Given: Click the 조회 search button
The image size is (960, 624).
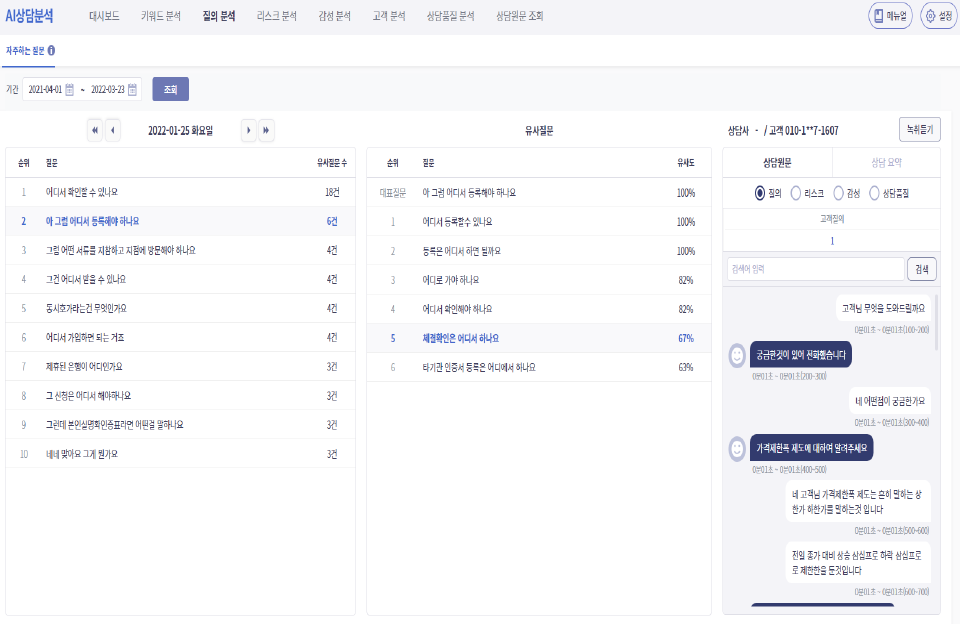Looking at the screenshot, I should pyautogui.click(x=170, y=89).
